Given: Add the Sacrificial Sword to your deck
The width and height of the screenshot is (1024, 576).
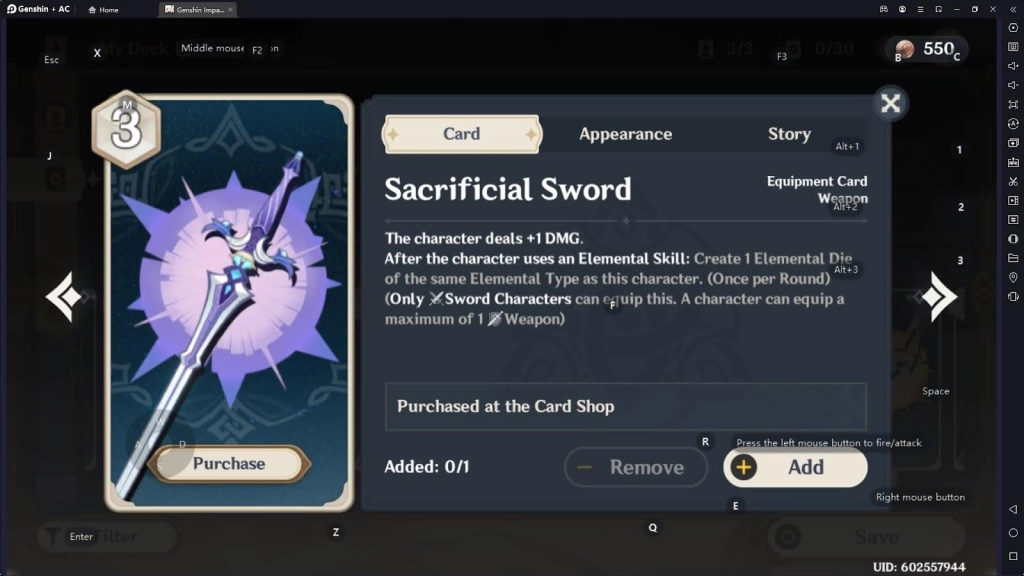Looking at the screenshot, I should click(x=795, y=467).
